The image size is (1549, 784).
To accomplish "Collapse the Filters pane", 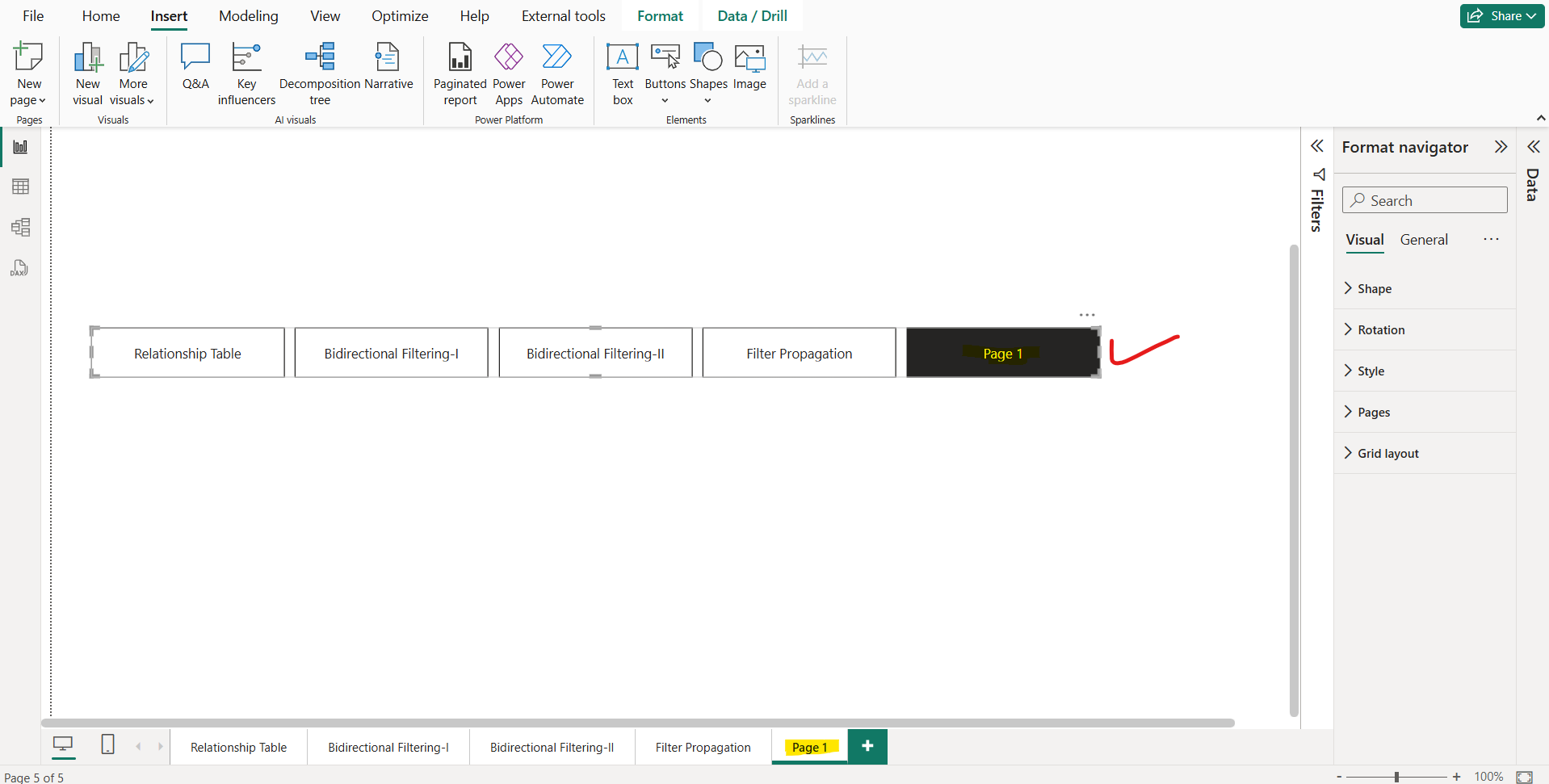I will pos(1318,146).
